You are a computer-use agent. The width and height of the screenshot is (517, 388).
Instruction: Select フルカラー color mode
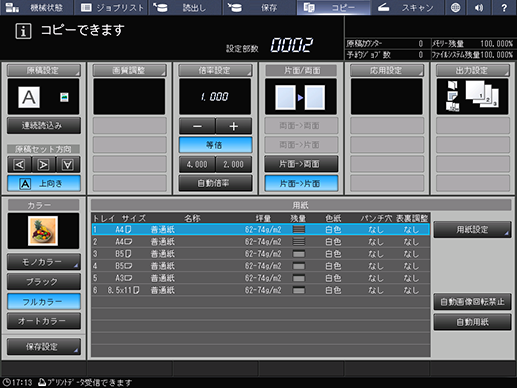(x=44, y=302)
